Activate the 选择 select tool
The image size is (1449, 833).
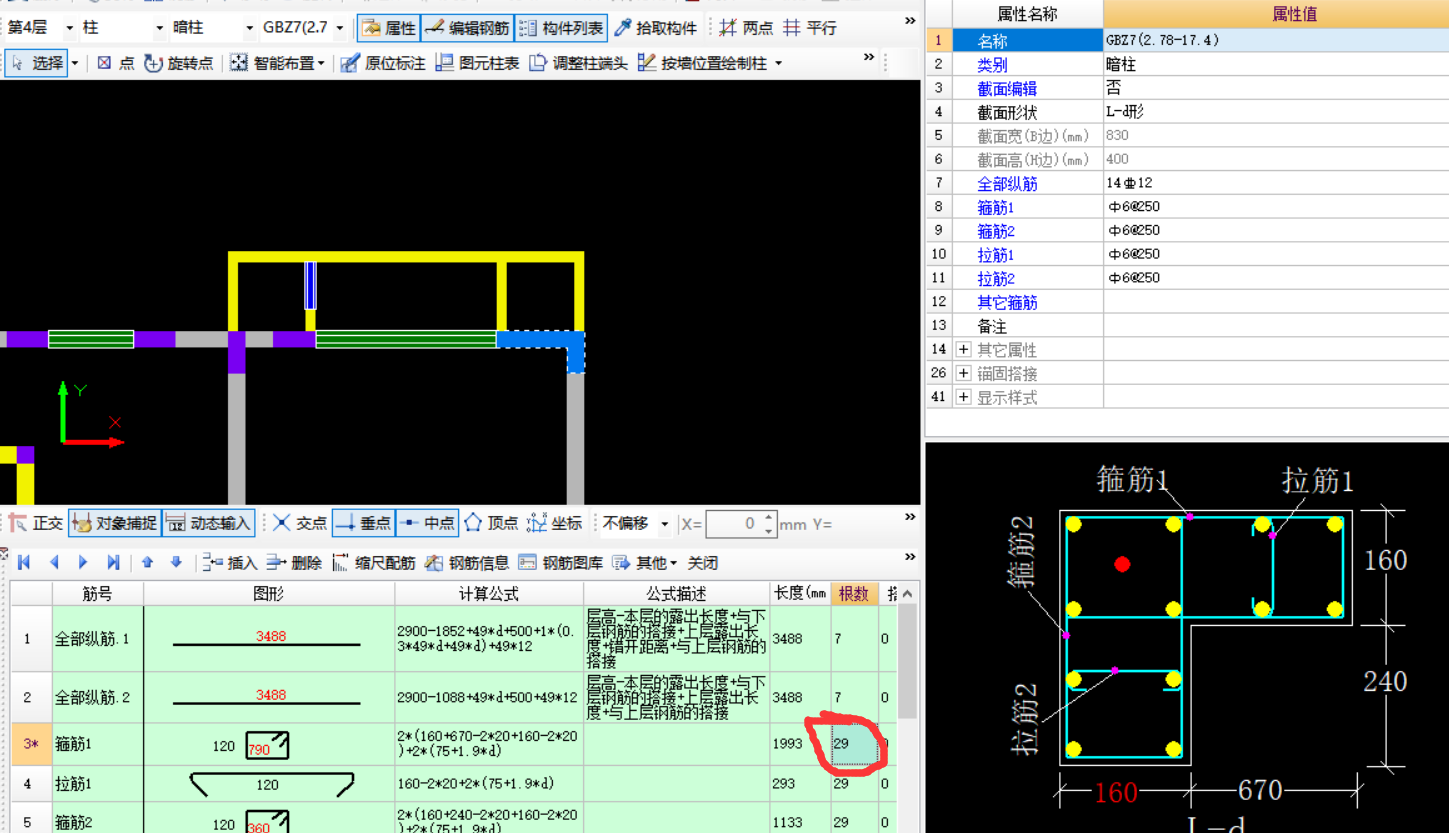click(x=36, y=63)
